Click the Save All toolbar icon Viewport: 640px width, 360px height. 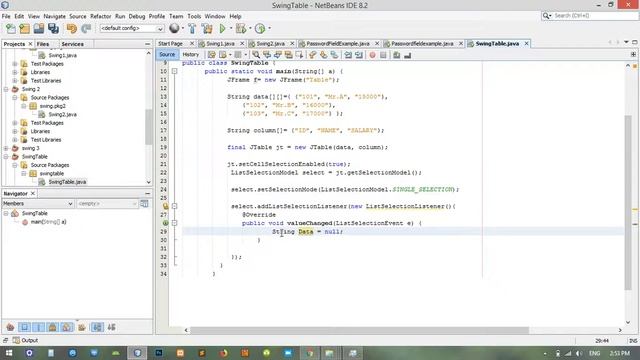point(53,28)
